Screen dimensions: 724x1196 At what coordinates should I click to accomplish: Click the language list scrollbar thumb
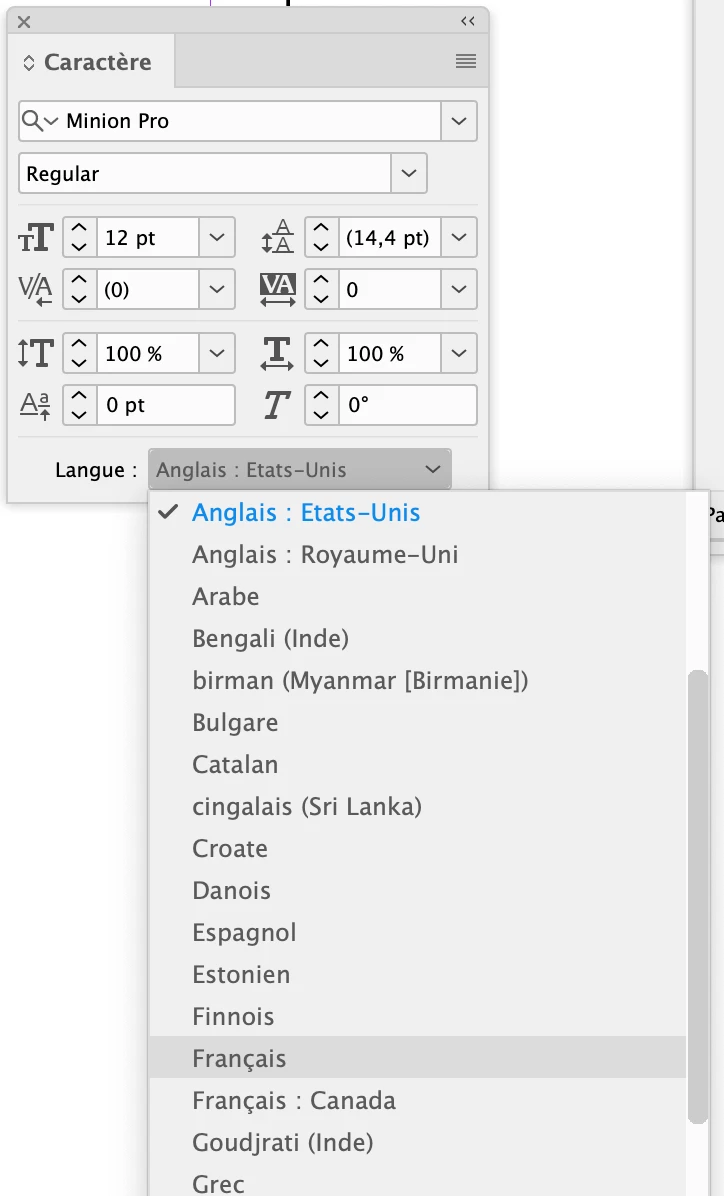click(697, 897)
